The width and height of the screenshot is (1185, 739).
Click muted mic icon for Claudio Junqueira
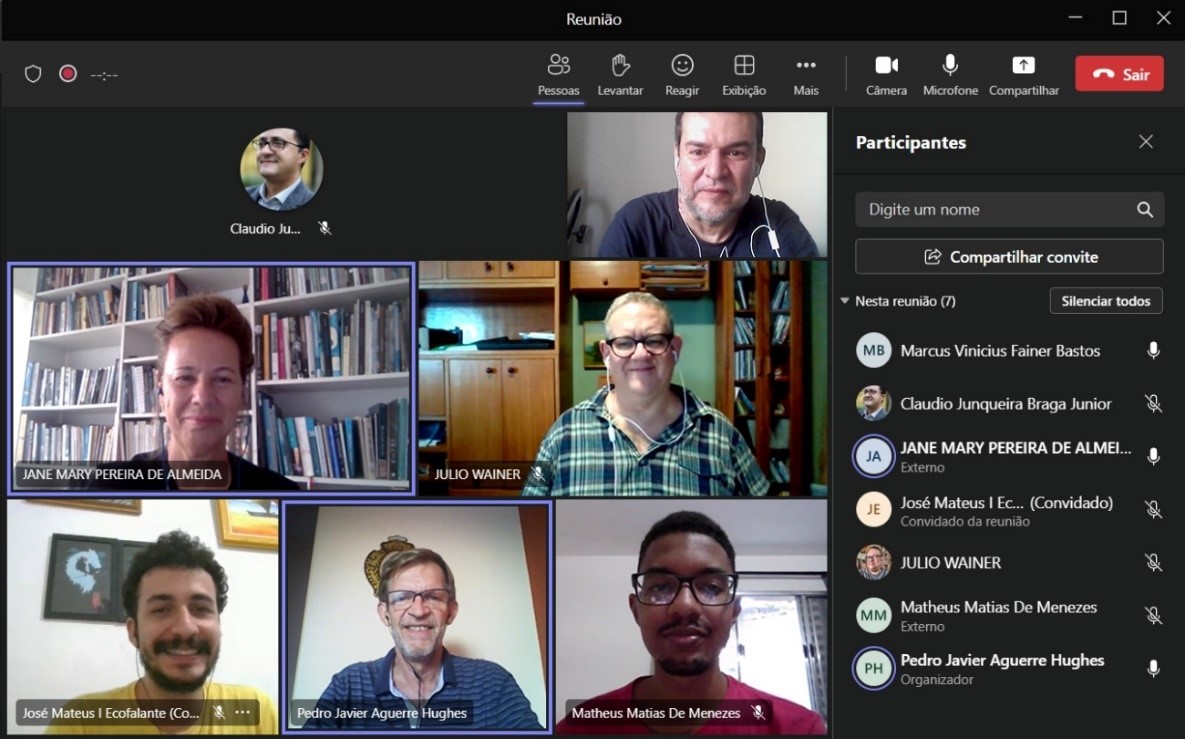pyautogui.click(x=1153, y=404)
